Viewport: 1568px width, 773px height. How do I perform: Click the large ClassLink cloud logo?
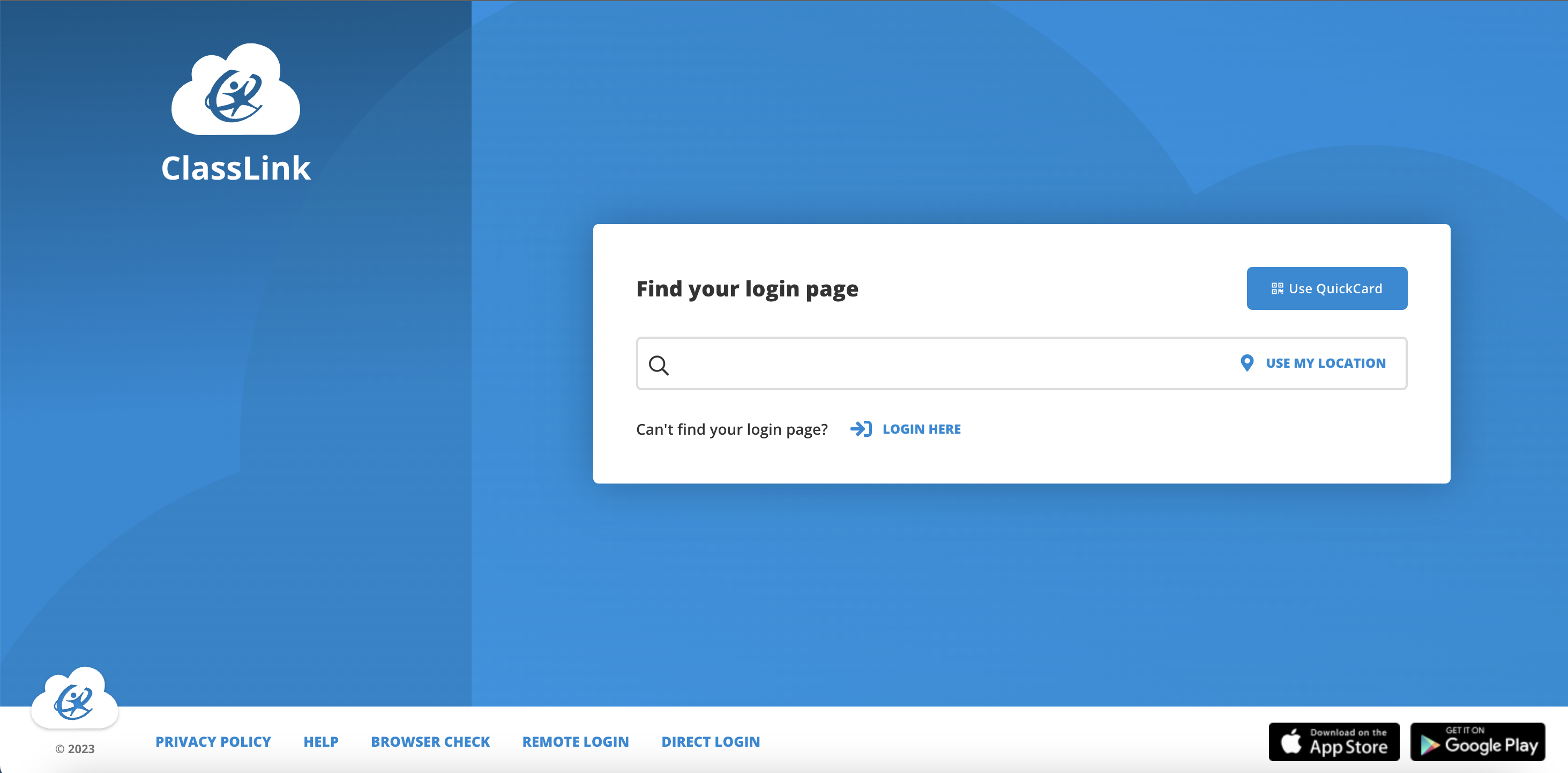point(236,90)
